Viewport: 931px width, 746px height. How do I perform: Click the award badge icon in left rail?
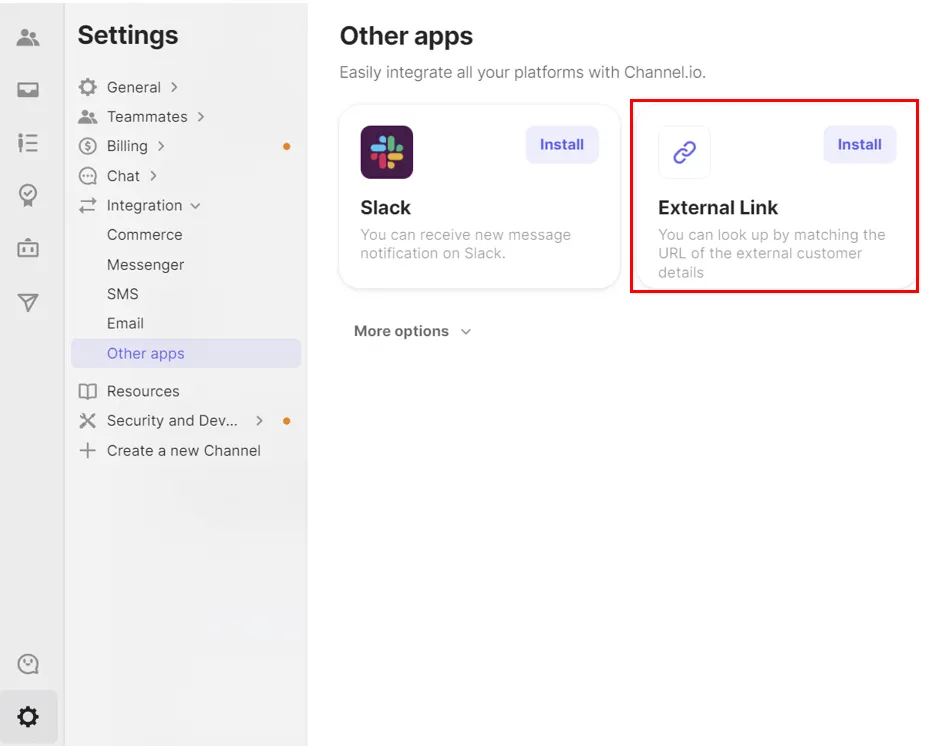click(x=28, y=195)
